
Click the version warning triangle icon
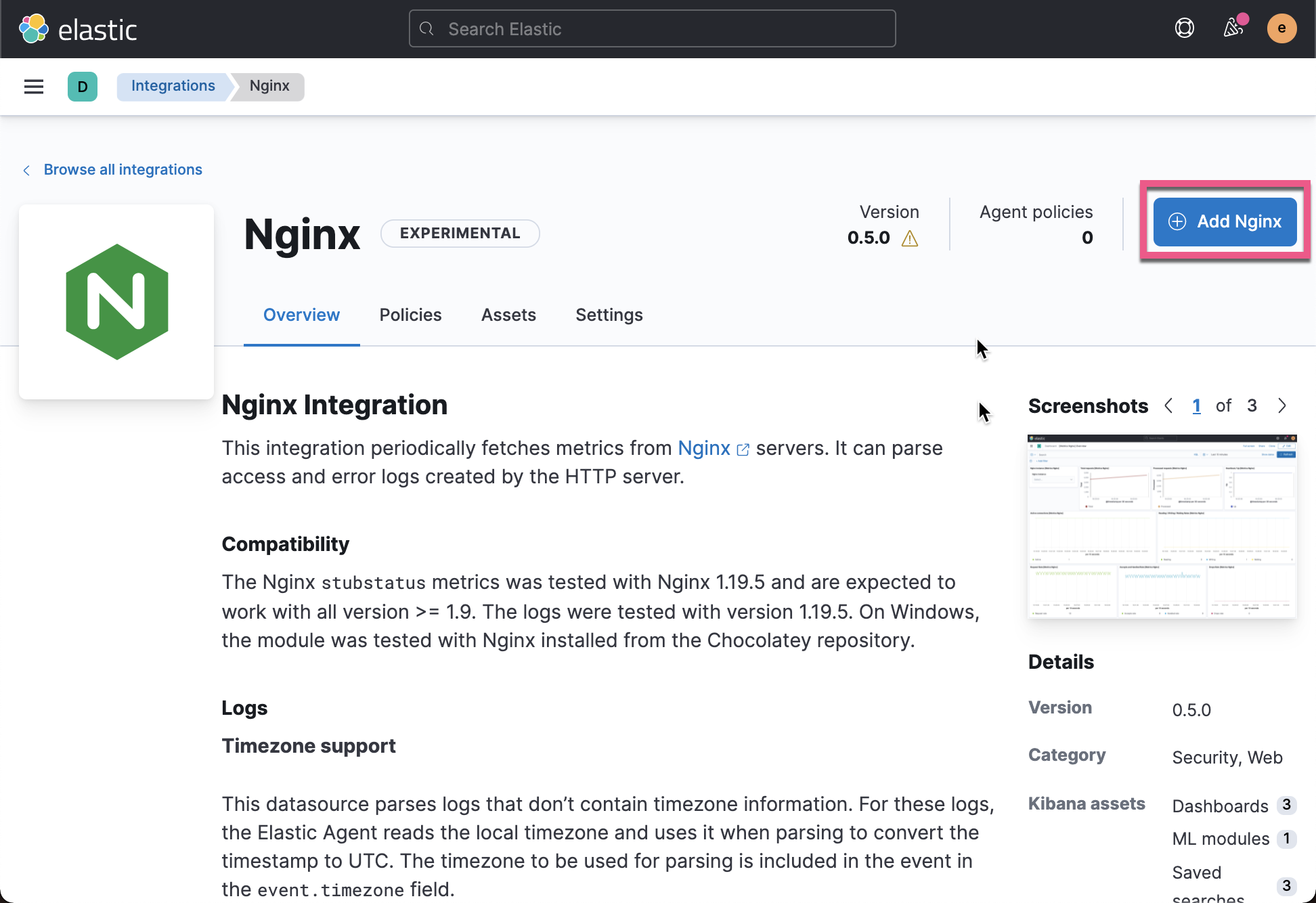tap(910, 238)
